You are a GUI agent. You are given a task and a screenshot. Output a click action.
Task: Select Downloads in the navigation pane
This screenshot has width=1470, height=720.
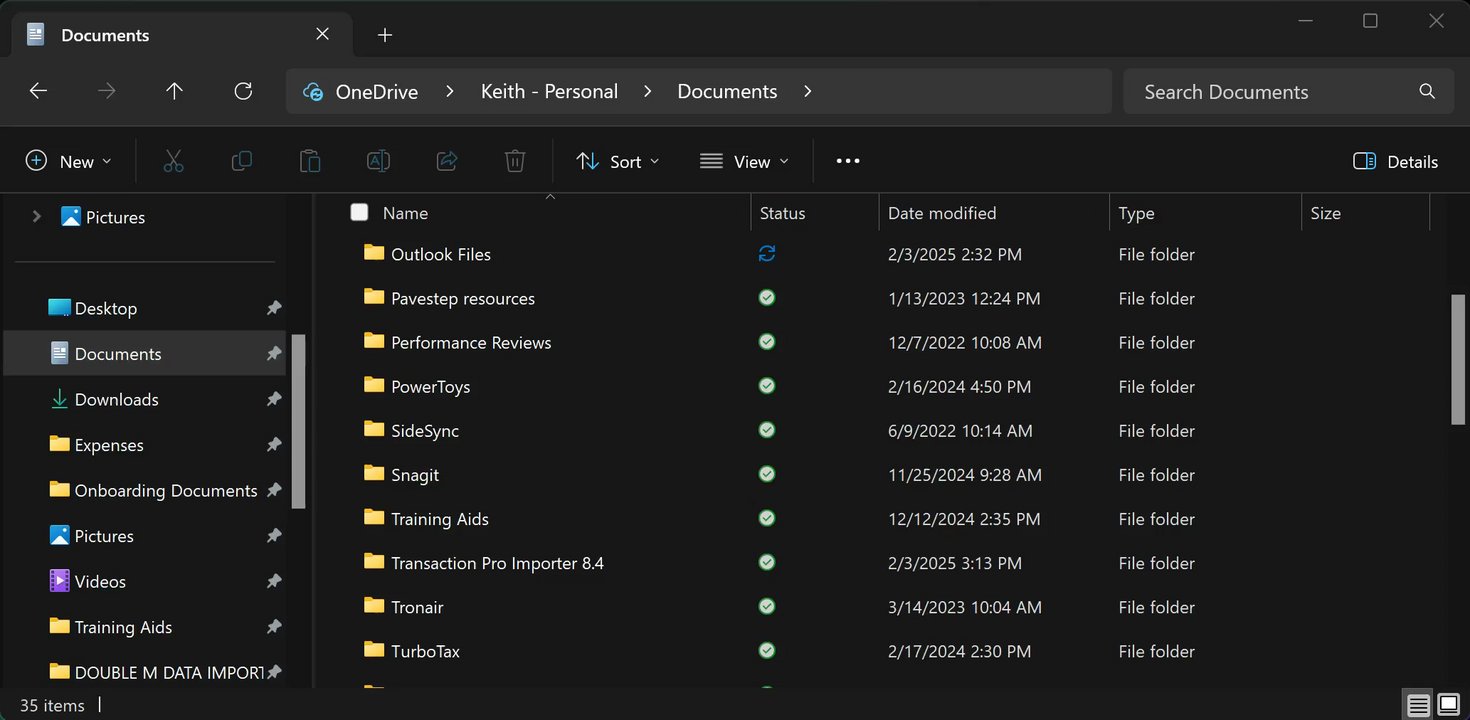(116, 399)
